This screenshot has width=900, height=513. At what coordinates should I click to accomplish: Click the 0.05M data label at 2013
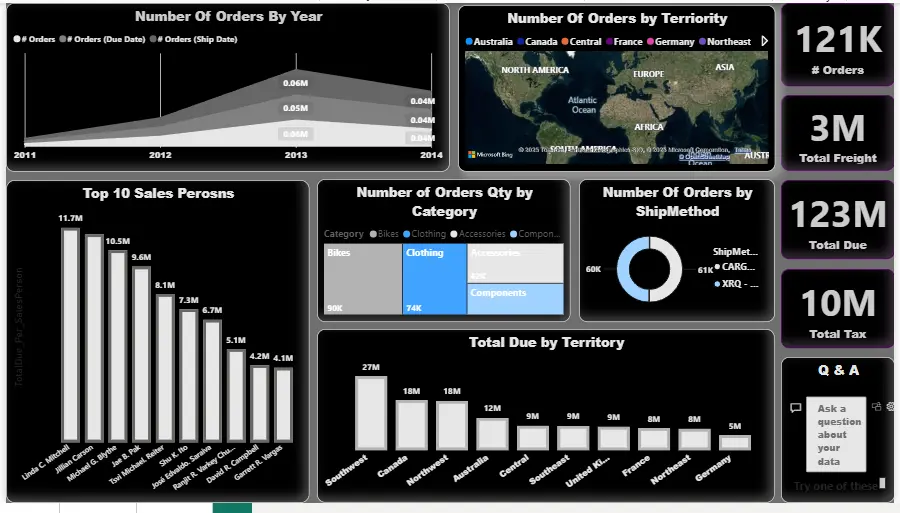pyautogui.click(x=296, y=108)
